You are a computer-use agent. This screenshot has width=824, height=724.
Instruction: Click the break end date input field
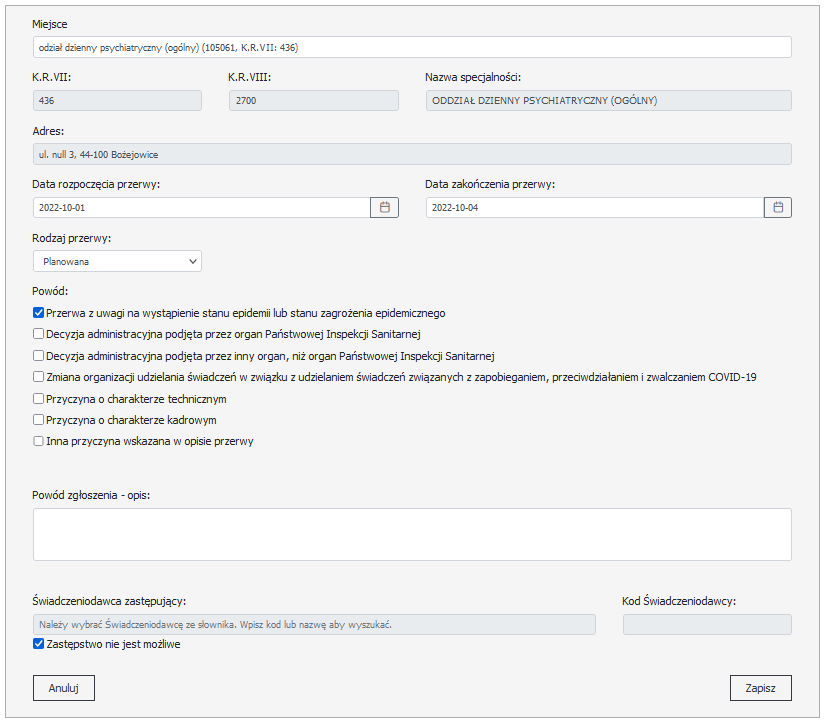click(x=595, y=207)
